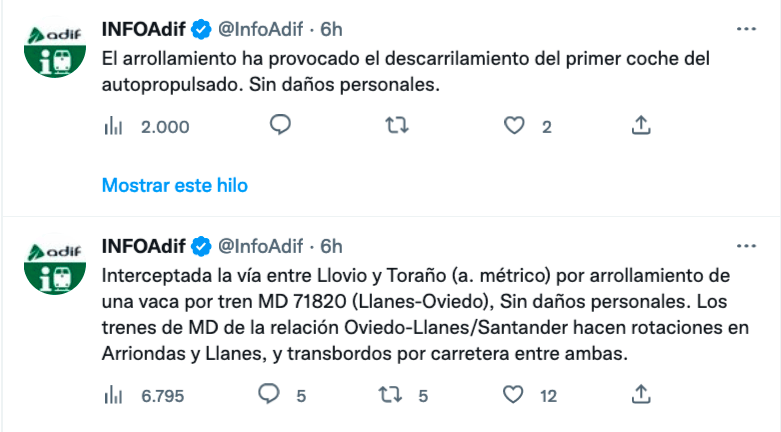Share the Llovio-Toraño tweet
Image resolution: width=781 pixels, height=432 pixels.
(x=643, y=394)
